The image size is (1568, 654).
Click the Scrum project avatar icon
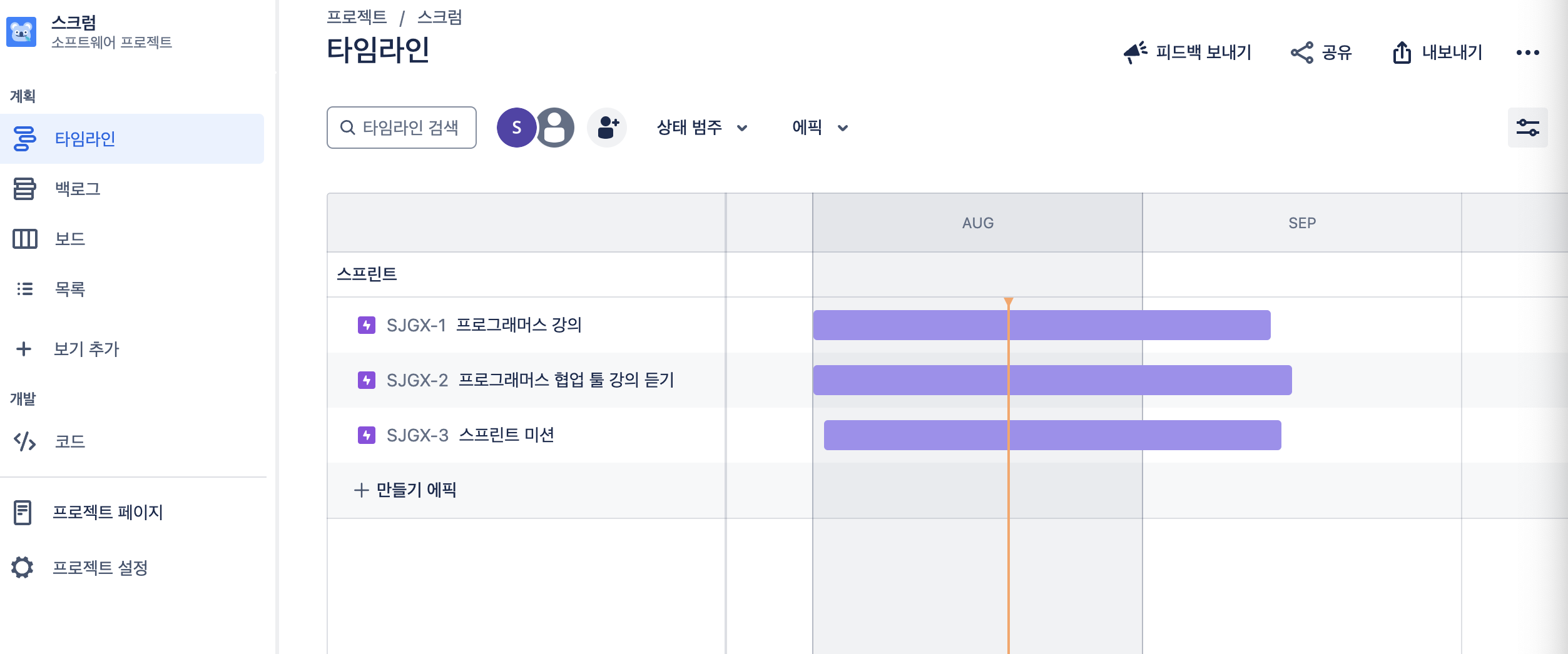tap(21, 32)
